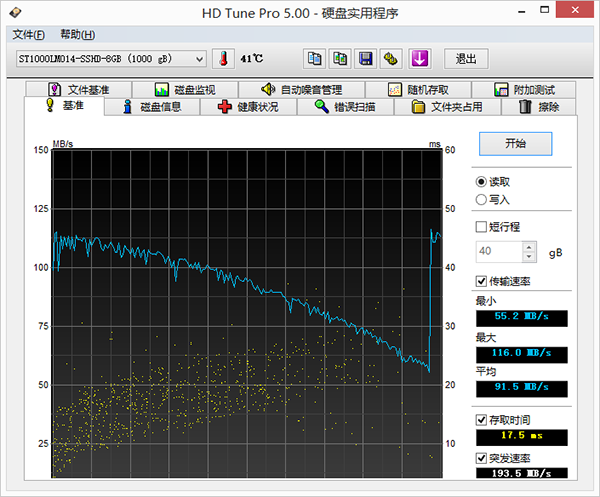600x497 pixels.
Task: Select the 基准 tab
Action: [x=64, y=106]
